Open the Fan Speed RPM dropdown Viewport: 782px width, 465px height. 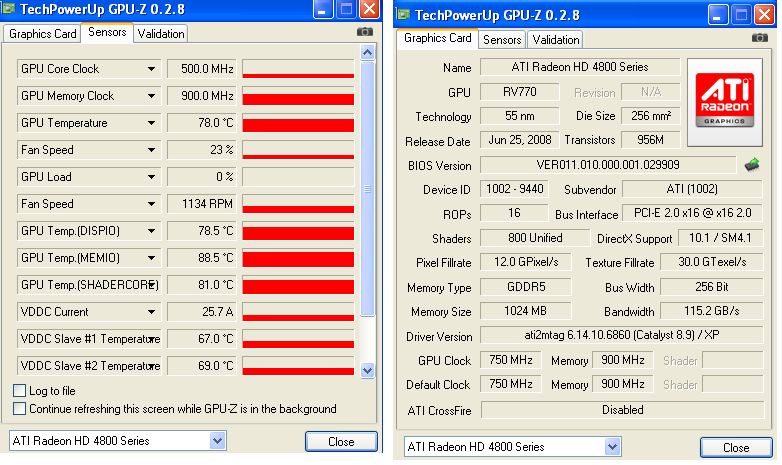click(151, 204)
